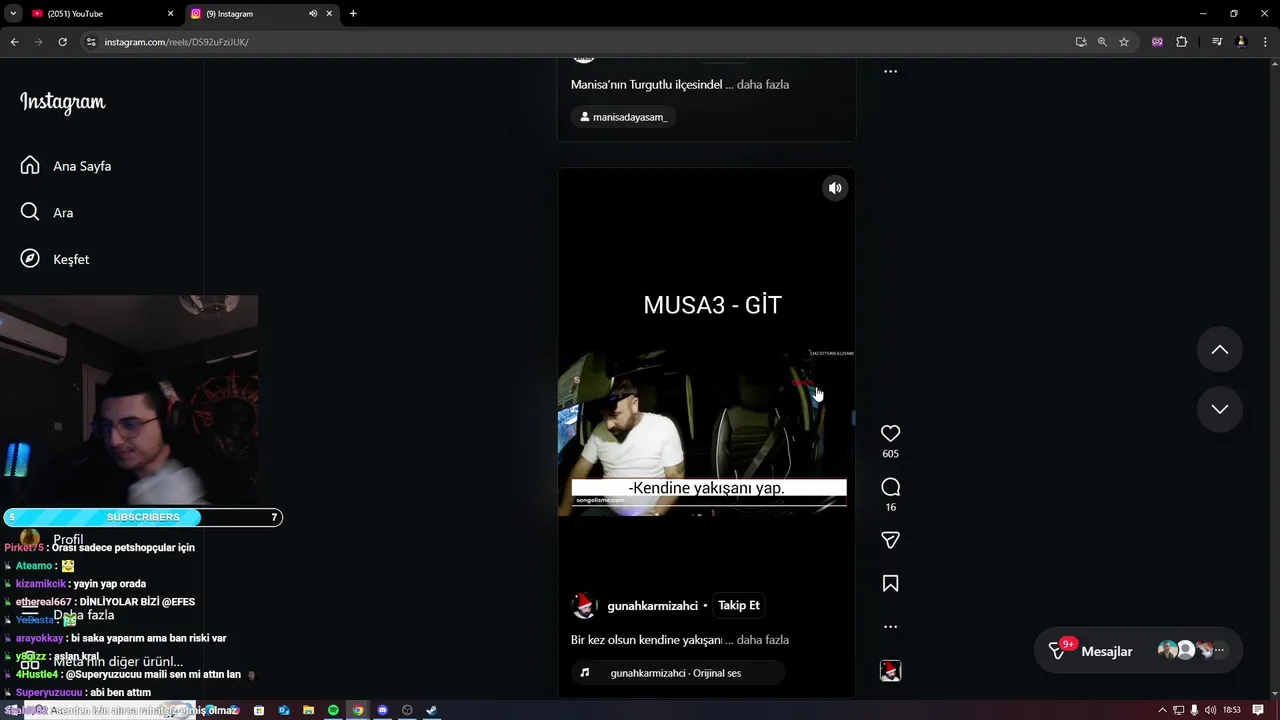This screenshot has height=720, width=1280.
Task: Open Spotify from taskbar
Action: click(333, 710)
